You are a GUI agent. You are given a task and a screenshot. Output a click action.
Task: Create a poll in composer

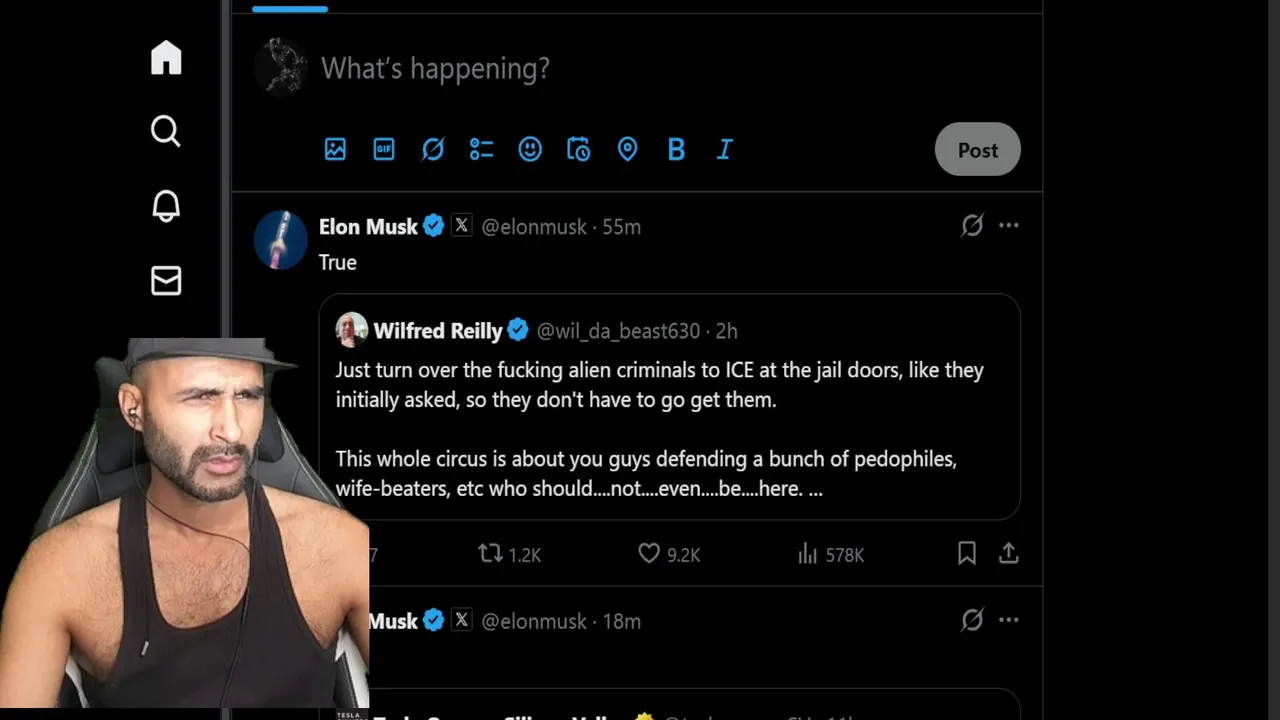[481, 149]
